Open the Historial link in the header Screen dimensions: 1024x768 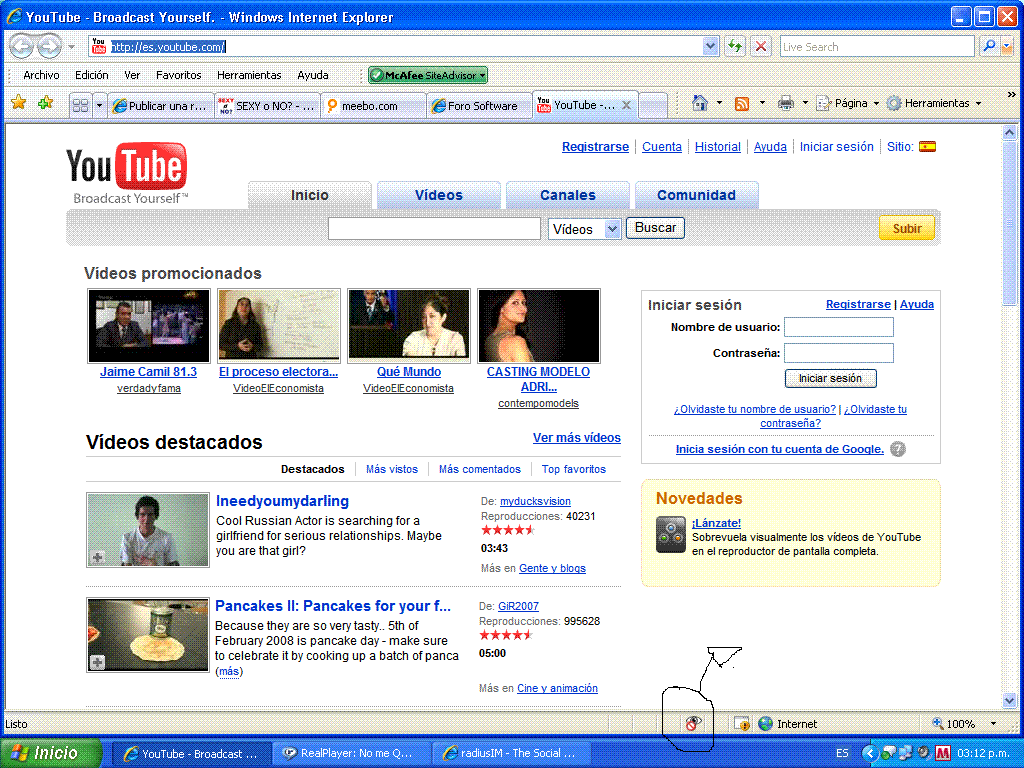[x=718, y=147]
